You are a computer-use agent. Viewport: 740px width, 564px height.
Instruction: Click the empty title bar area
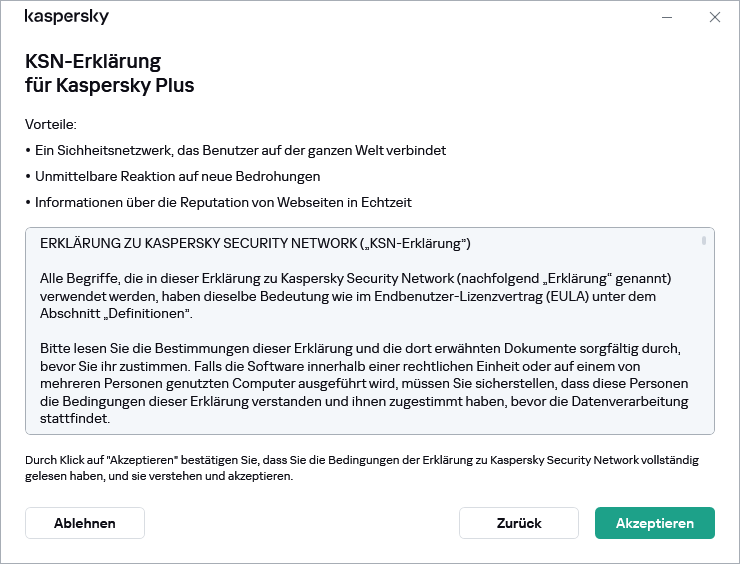click(380, 17)
